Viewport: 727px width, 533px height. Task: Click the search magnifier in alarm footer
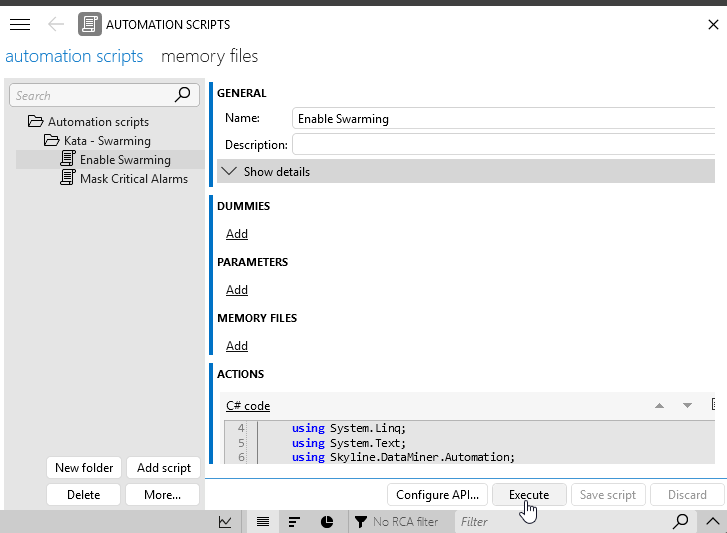point(681,521)
